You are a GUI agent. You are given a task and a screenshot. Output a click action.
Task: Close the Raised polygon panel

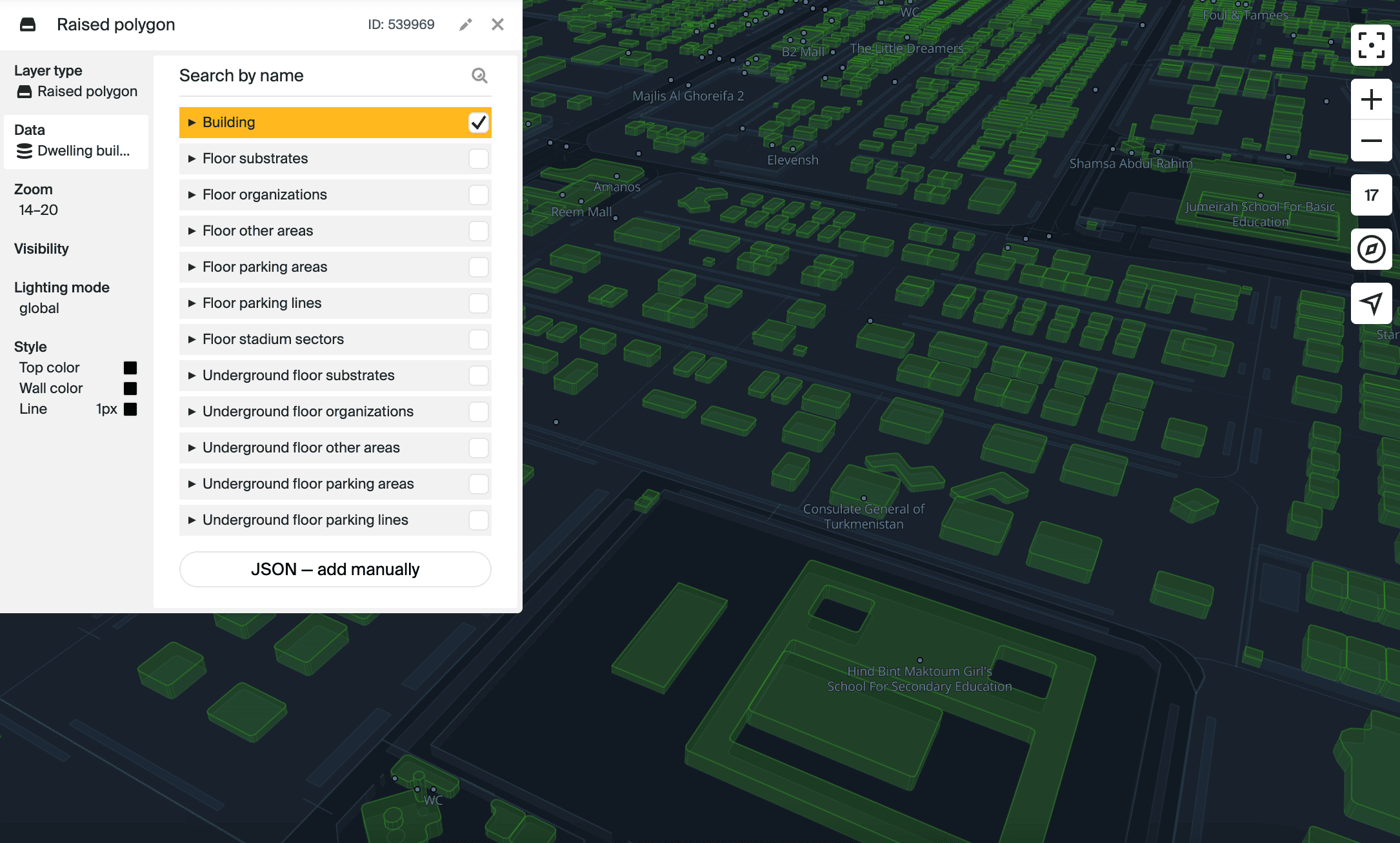click(497, 25)
